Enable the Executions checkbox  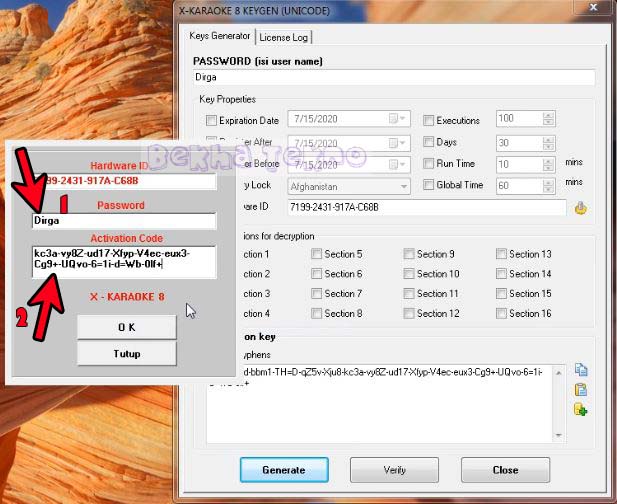[429, 120]
